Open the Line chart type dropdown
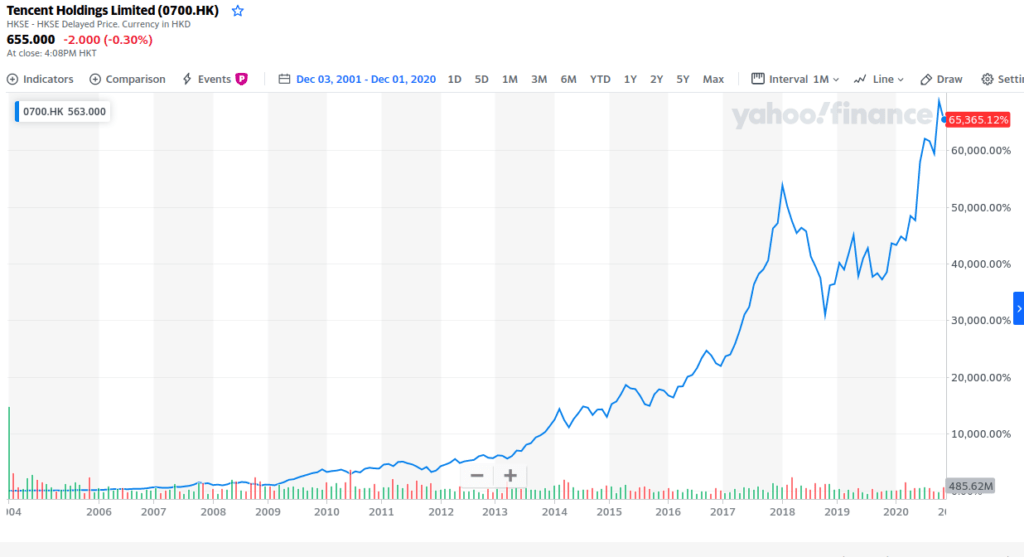Screen dimensions: 1024x557 click(879, 79)
